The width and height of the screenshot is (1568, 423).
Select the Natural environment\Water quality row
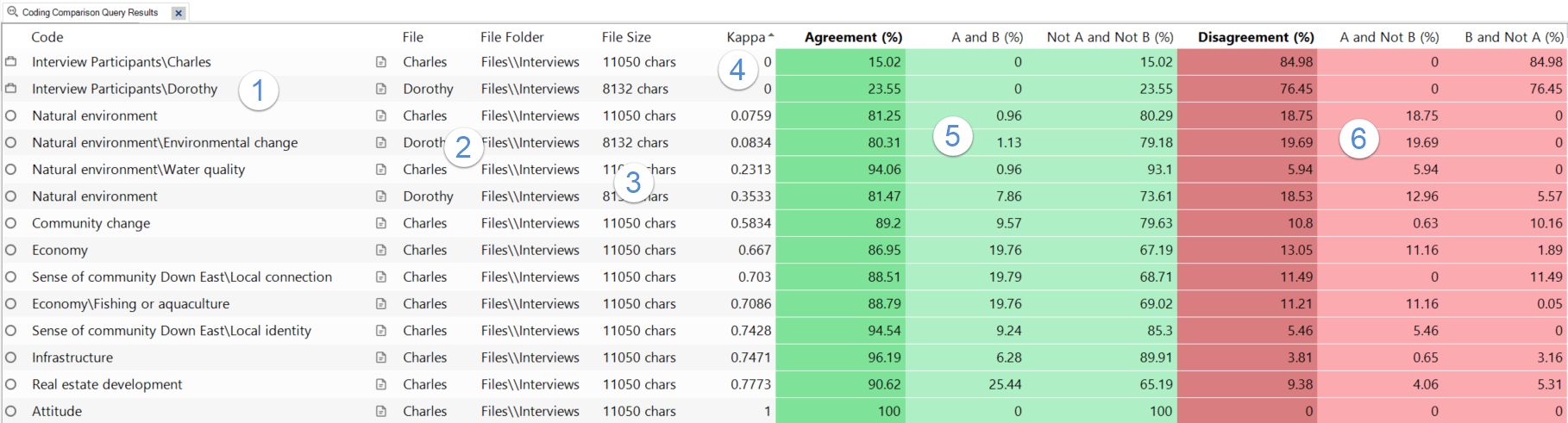(x=138, y=170)
